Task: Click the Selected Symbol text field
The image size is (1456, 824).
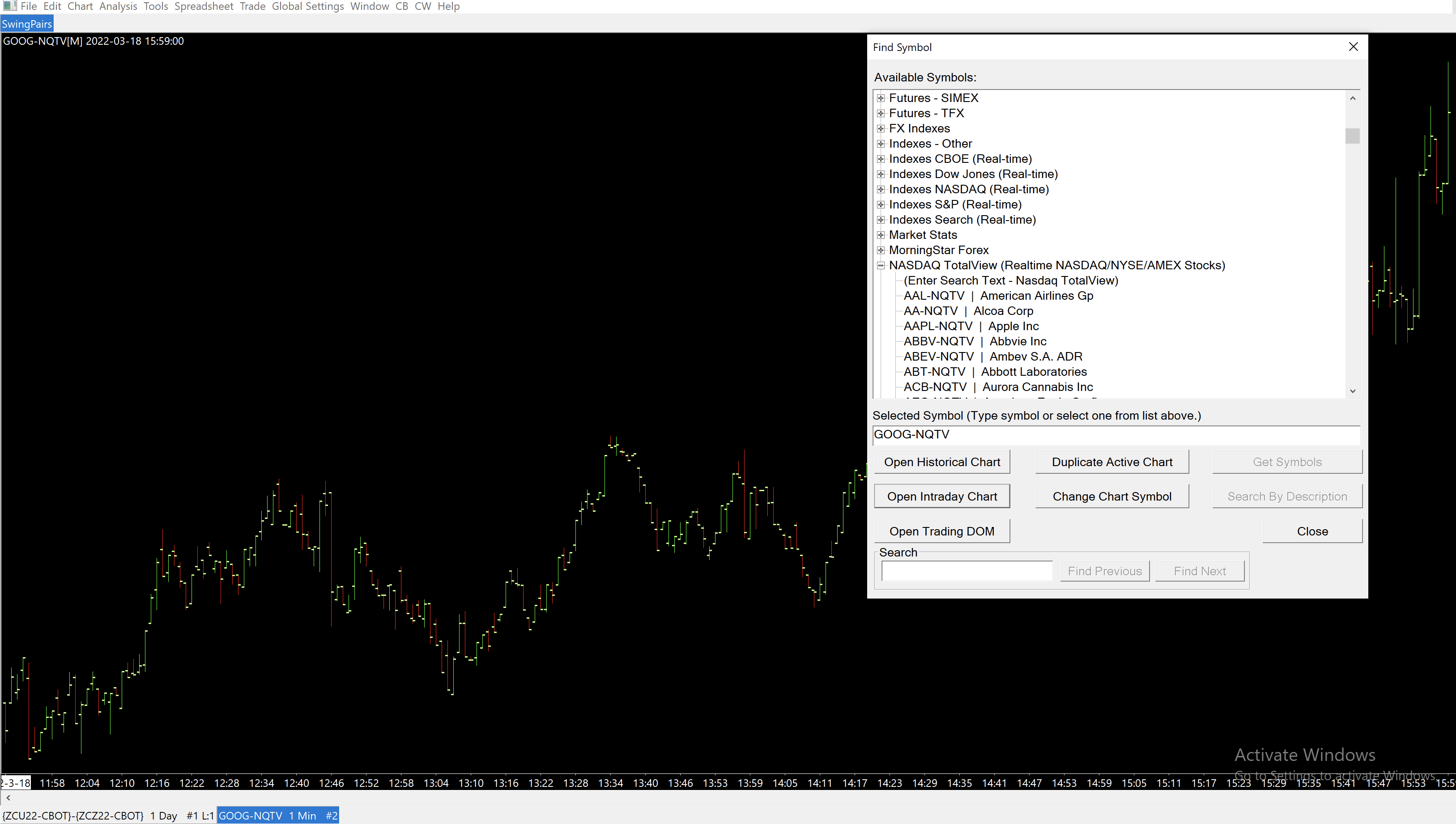Action: coord(1115,435)
